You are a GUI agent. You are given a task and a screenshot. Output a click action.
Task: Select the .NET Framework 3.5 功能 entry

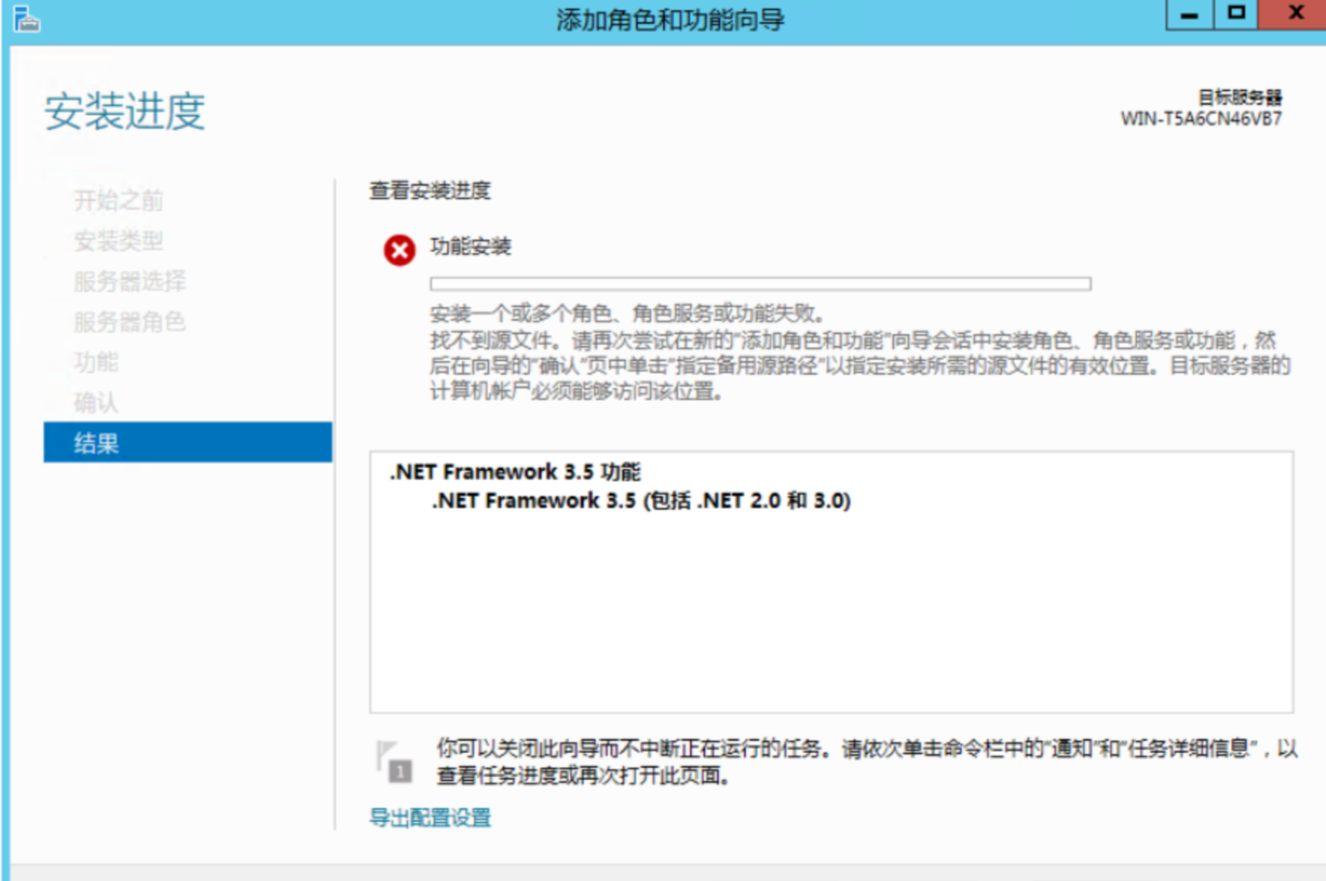pyautogui.click(x=515, y=473)
